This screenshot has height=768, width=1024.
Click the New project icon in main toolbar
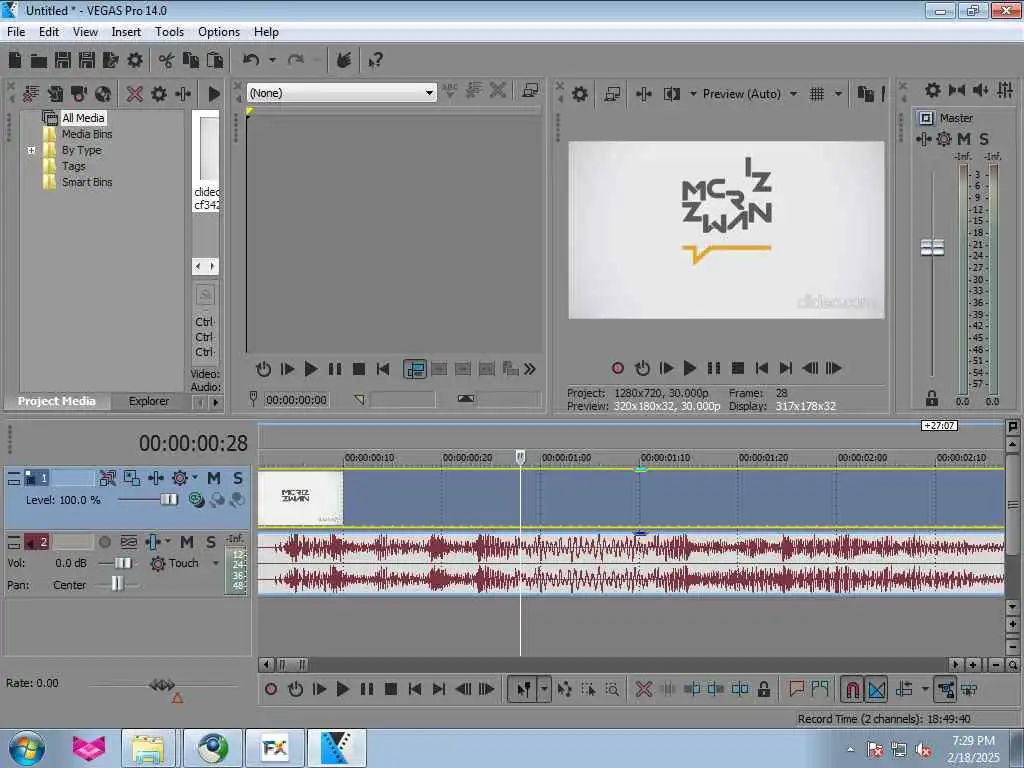(x=15, y=61)
